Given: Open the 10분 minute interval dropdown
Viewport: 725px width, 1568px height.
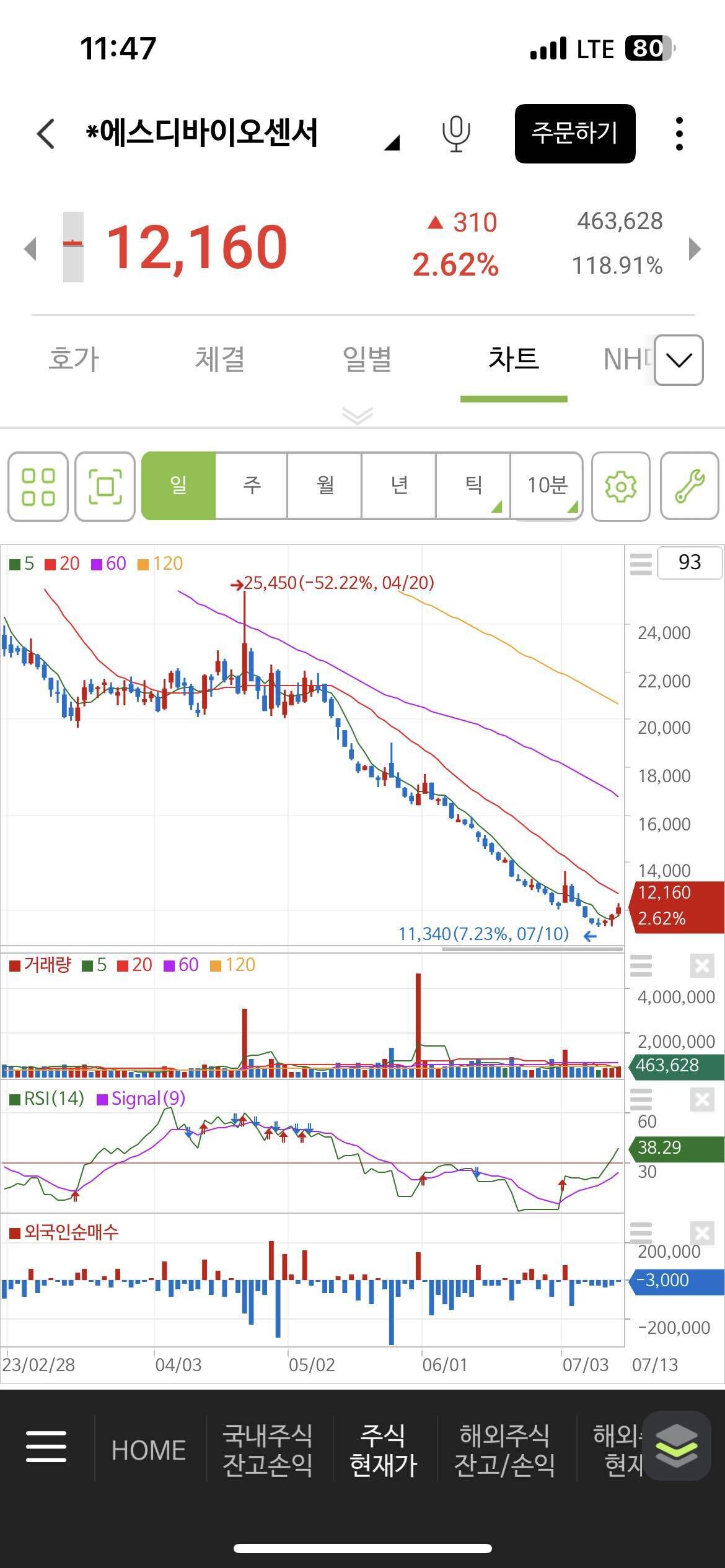Looking at the screenshot, I should pos(547,486).
